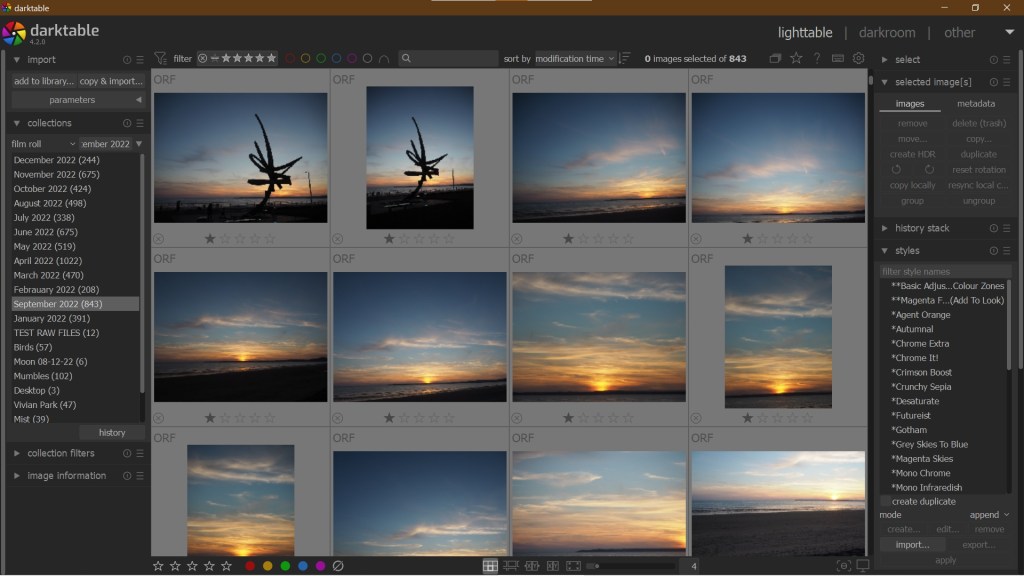Toggle thumbnail overlays with the star icon

point(796,59)
